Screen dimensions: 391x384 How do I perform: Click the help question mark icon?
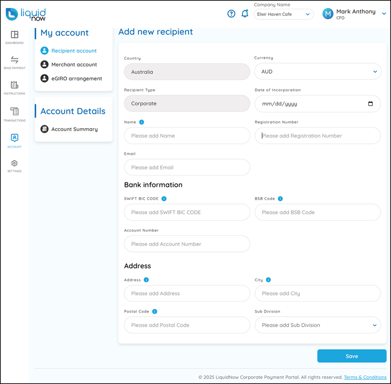click(231, 14)
